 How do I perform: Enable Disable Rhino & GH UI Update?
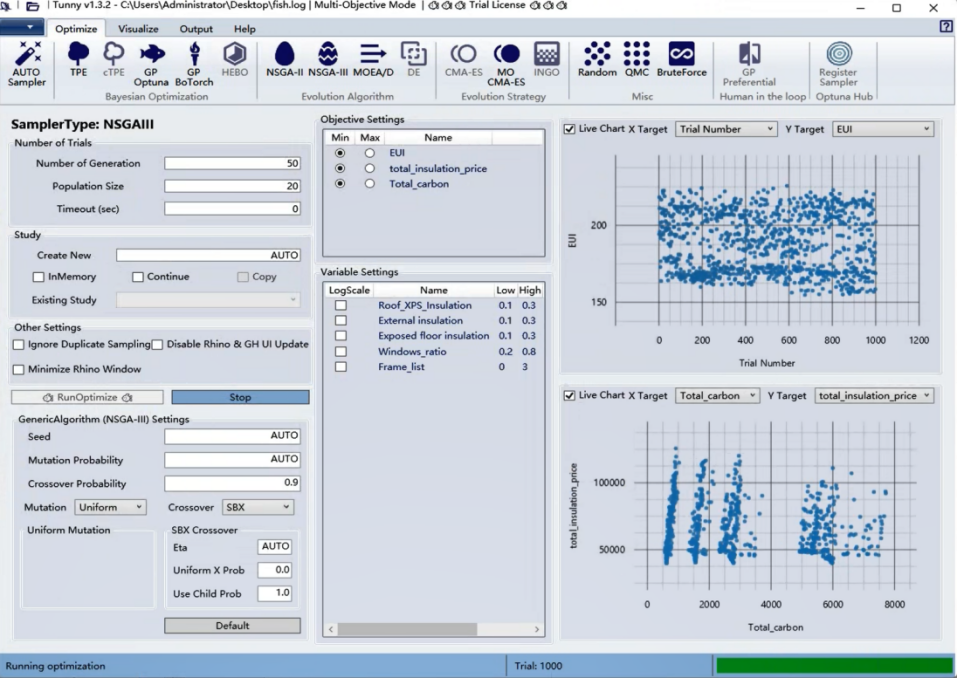coord(157,345)
